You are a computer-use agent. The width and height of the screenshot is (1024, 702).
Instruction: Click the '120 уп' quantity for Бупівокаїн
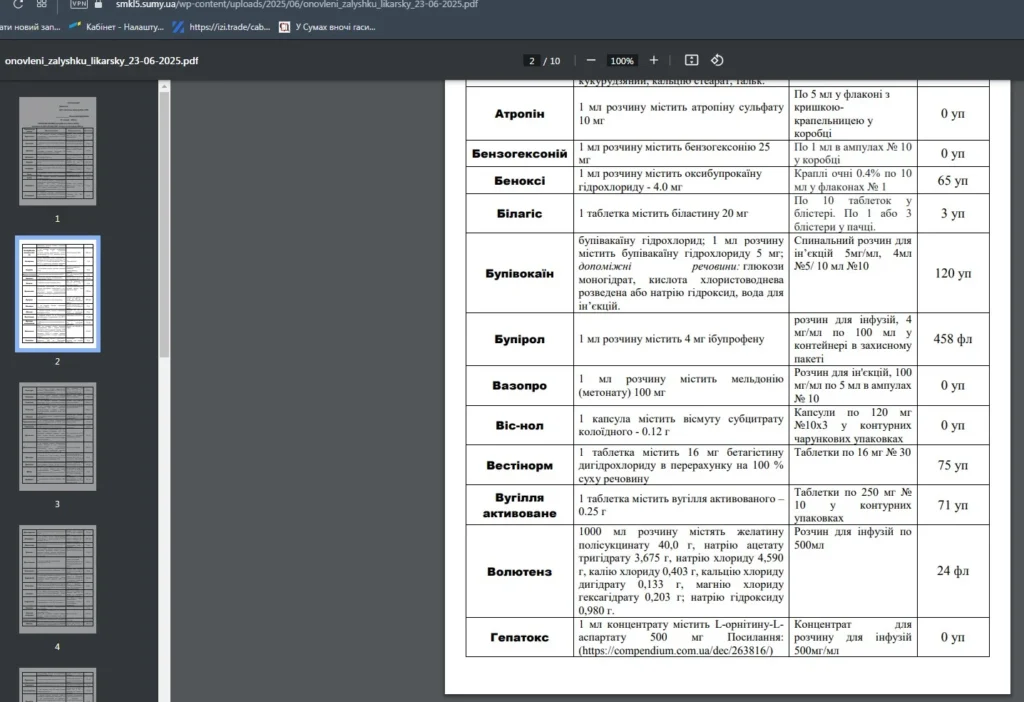(x=952, y=273)
